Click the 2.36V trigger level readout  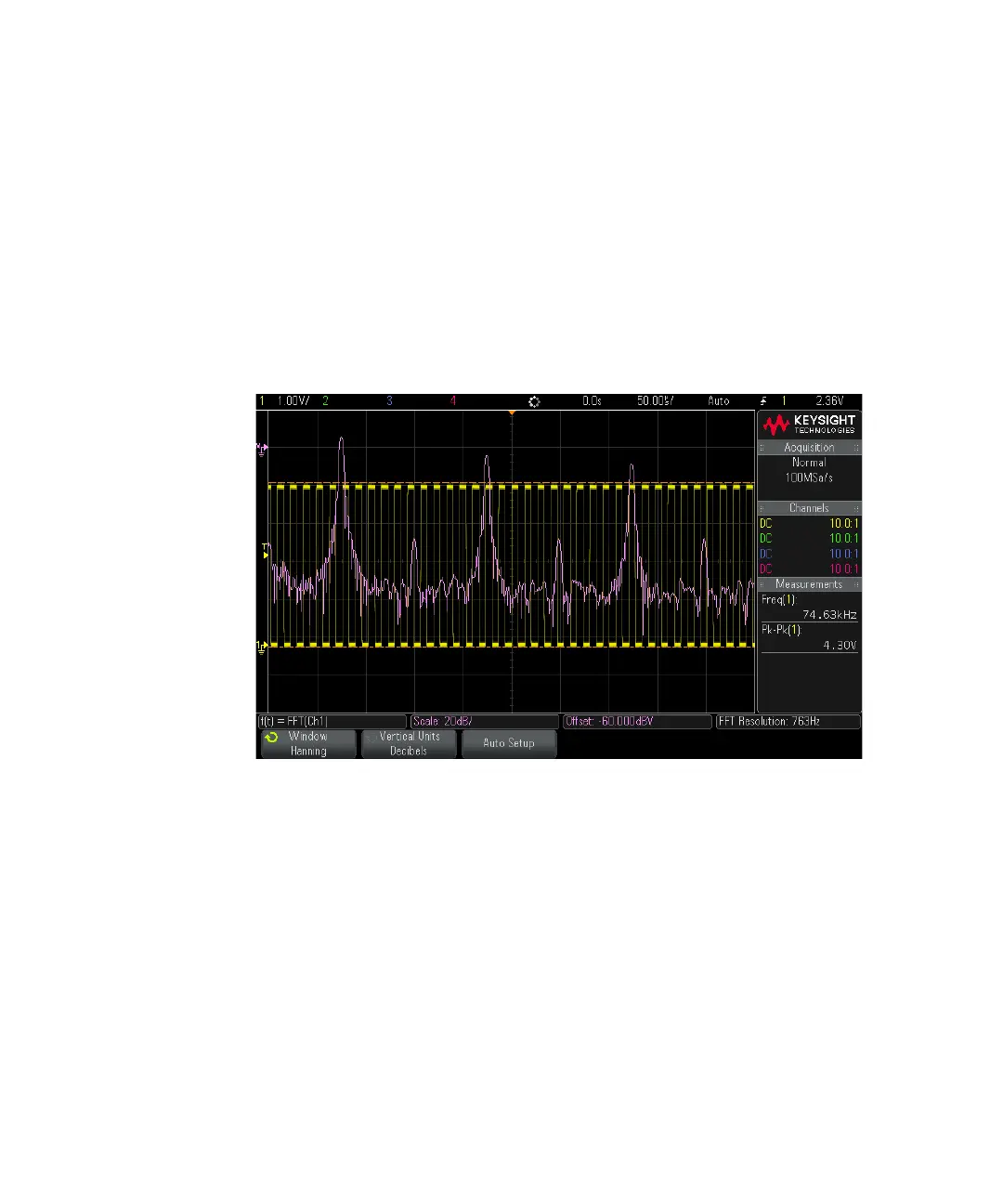pyautogui.click(x=829, y=400)
